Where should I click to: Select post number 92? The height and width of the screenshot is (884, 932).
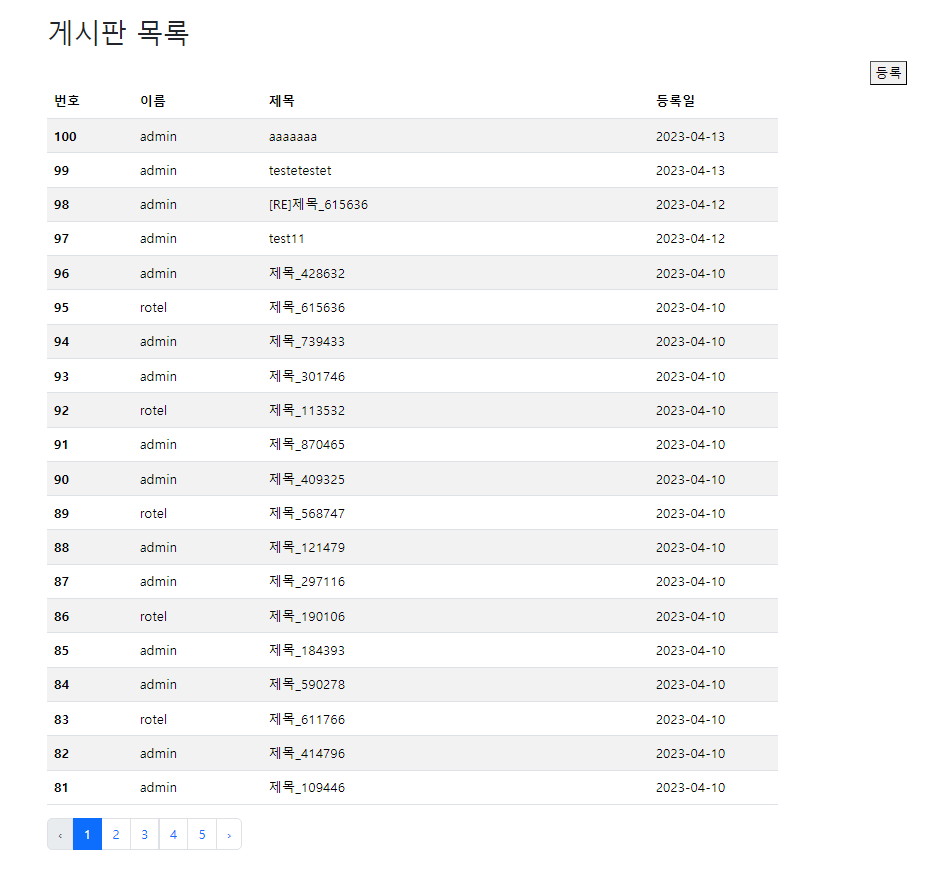point(61,410)
